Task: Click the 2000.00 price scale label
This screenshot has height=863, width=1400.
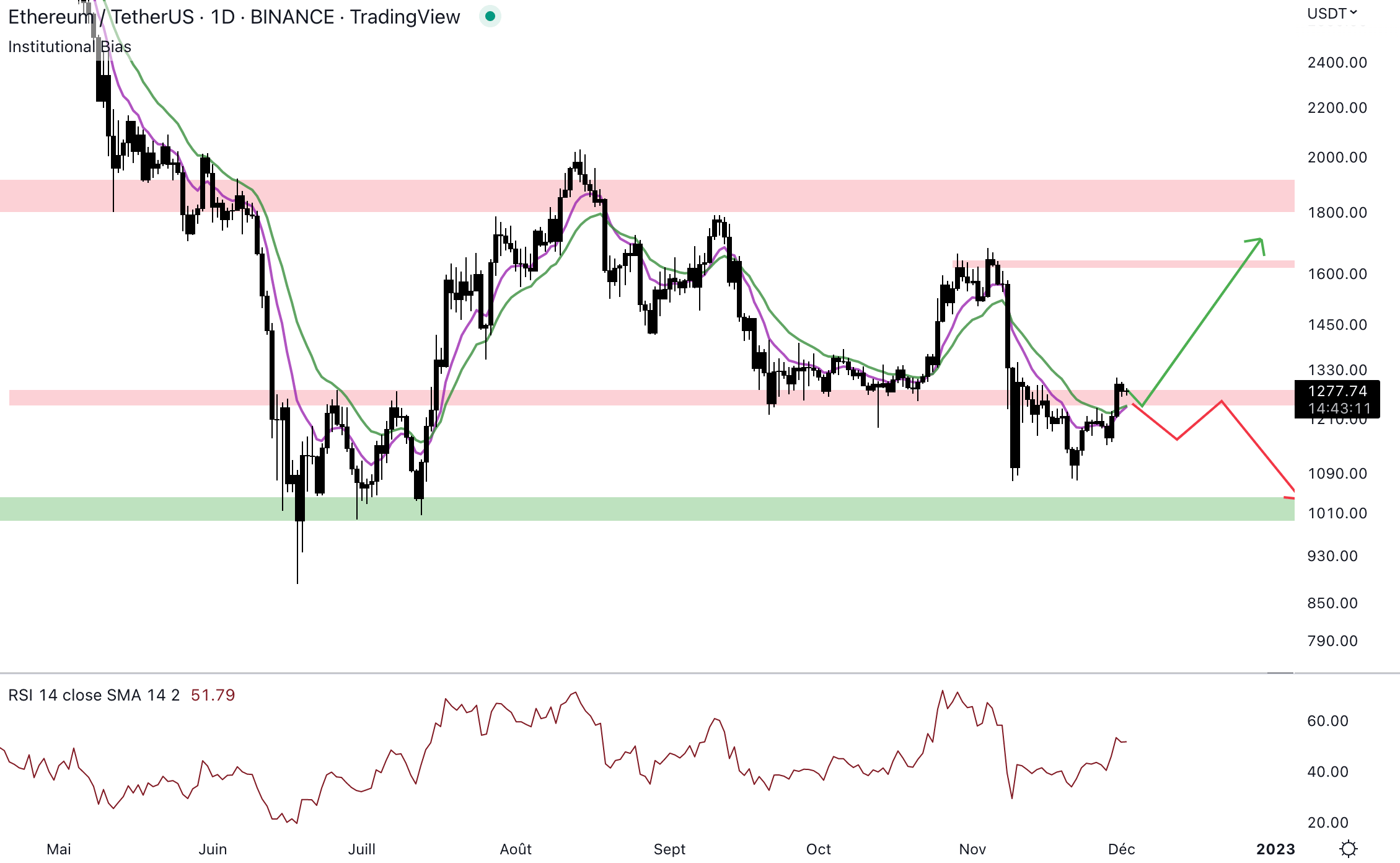Action: [x=1337, y=157]
